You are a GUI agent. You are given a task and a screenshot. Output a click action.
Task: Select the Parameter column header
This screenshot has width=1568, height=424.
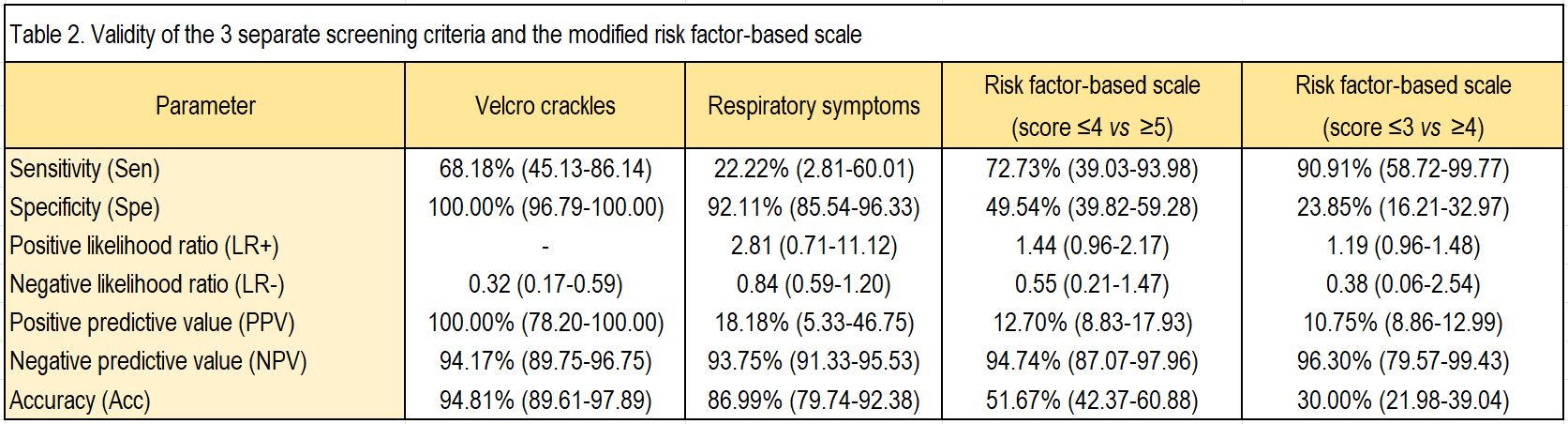pyautogui.click(x=205, y=105)
